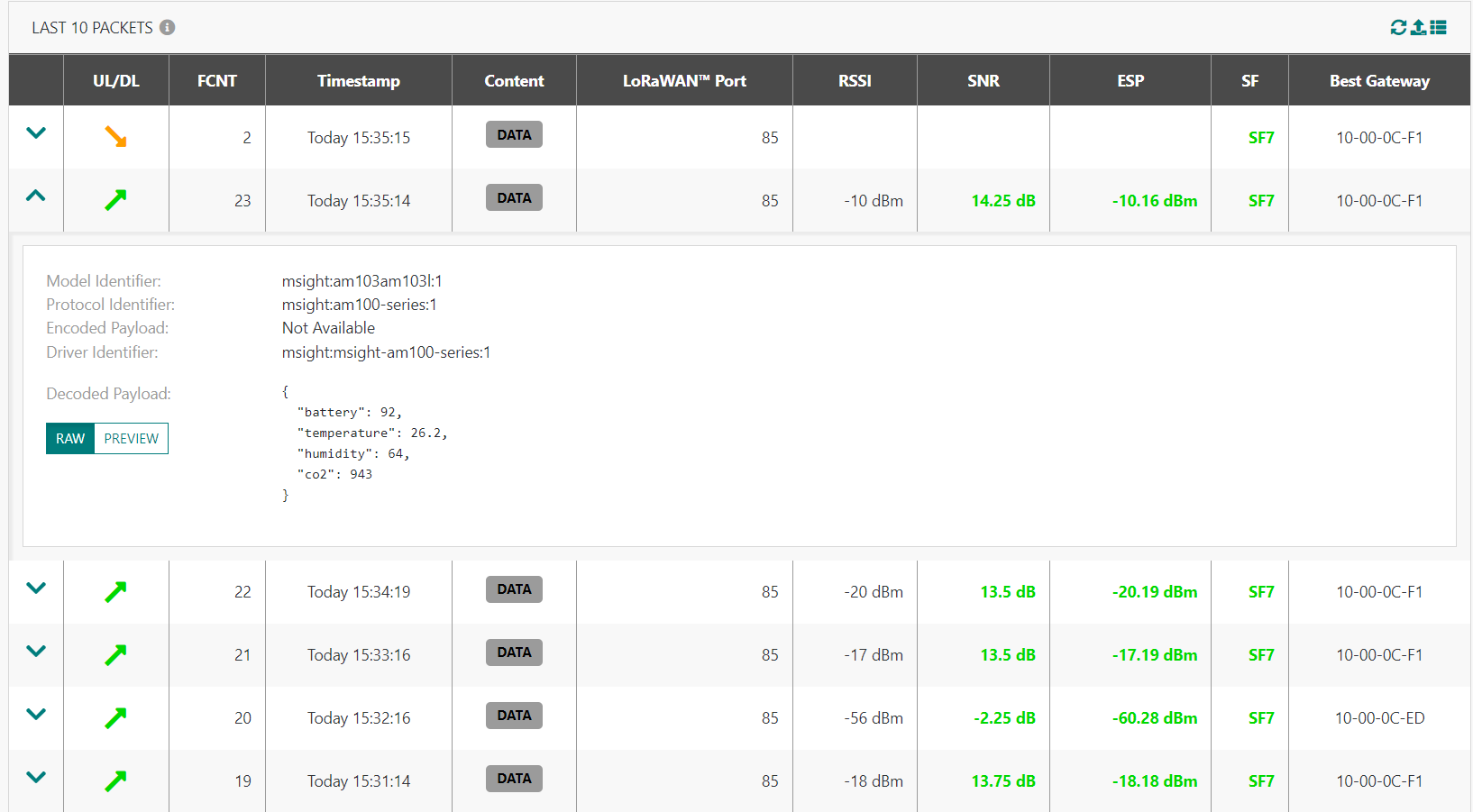Image resolution: width=1473 pixels, height=812 pixels.
Task: Click the DATA badge for FCNT 22
Action: (x=514, y=589)
